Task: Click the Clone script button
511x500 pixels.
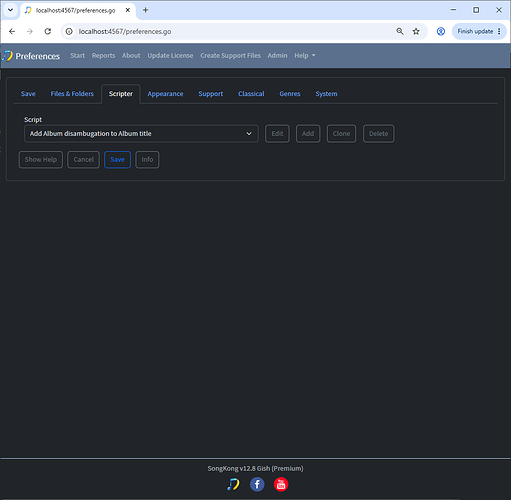Action: coord(341,134)
